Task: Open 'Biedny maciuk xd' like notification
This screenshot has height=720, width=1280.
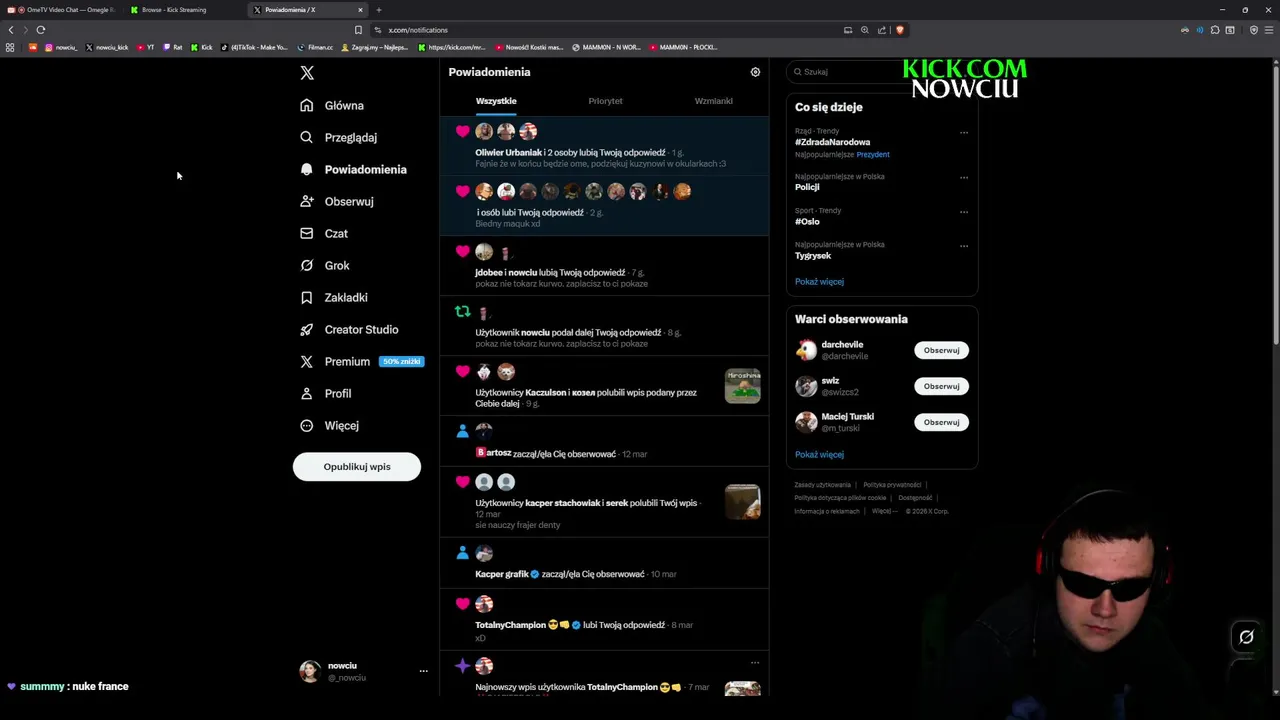Action: (604, 205)
